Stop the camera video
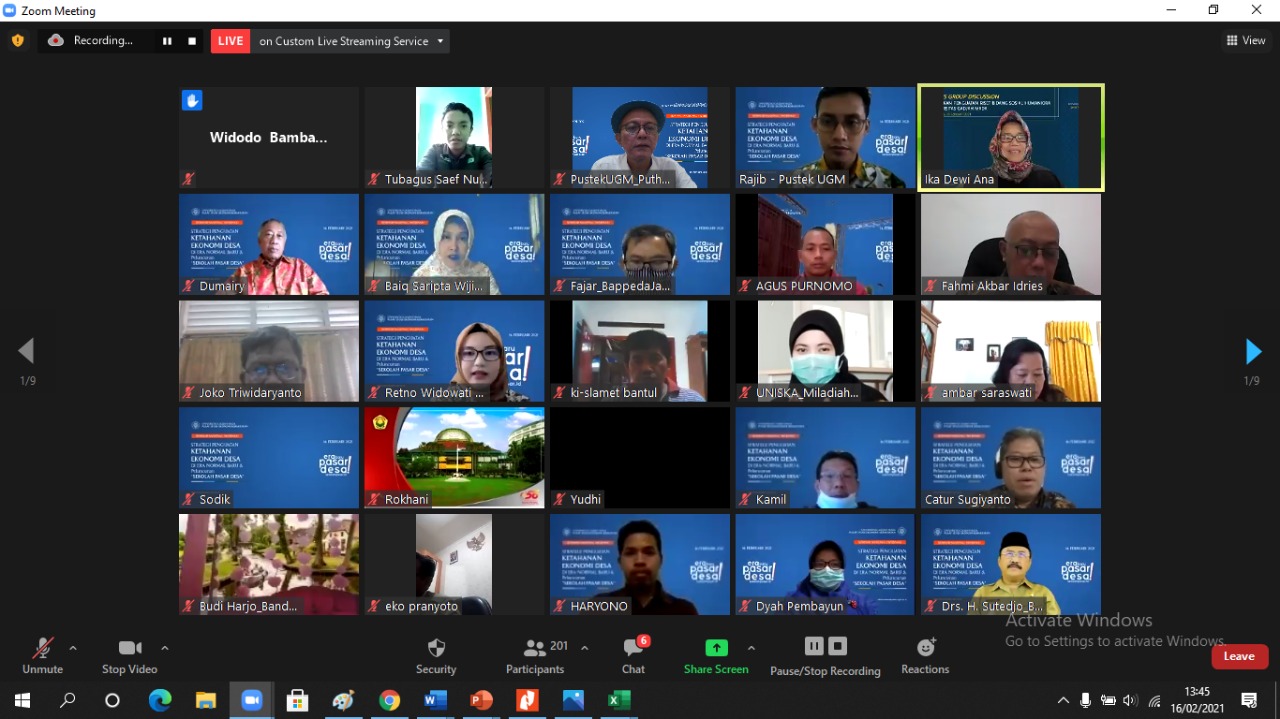 pyautogui.click(x=129, y=656)
